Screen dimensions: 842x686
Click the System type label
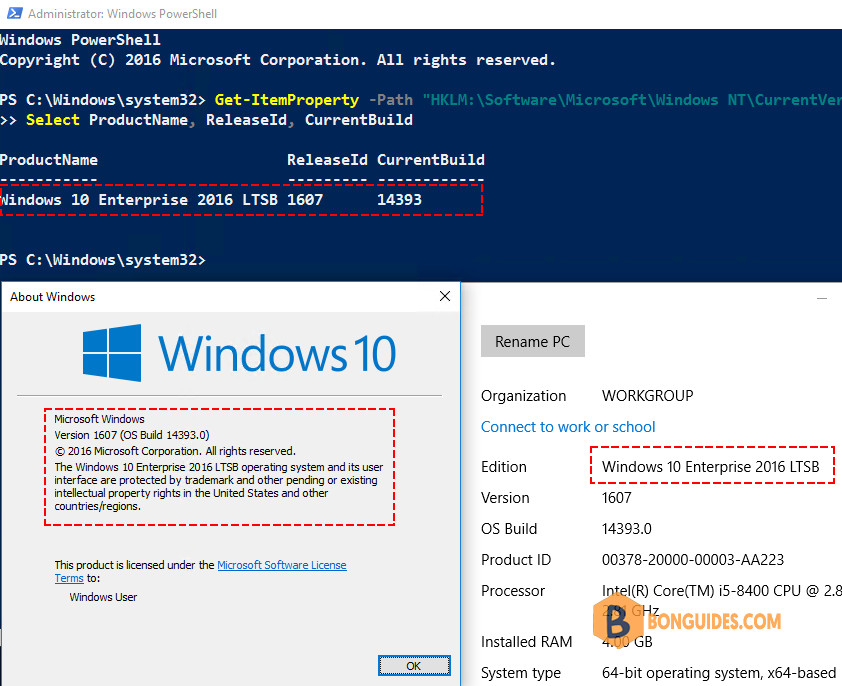(521, 673)
